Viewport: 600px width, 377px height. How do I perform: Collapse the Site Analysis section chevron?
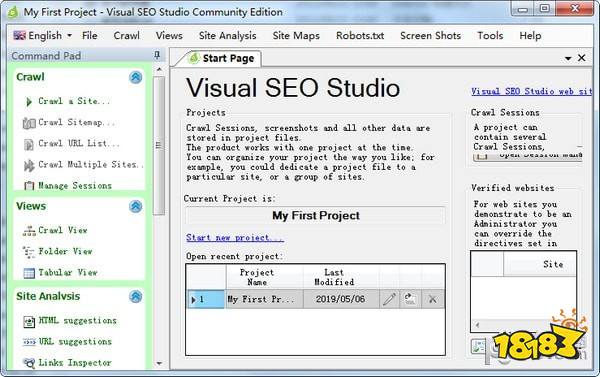(135, 296)
